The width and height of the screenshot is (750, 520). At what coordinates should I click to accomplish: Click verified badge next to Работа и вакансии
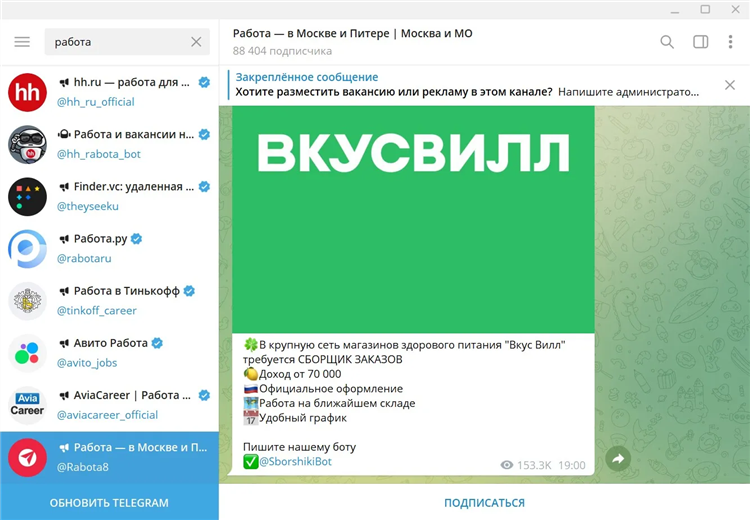click(204, 134)
